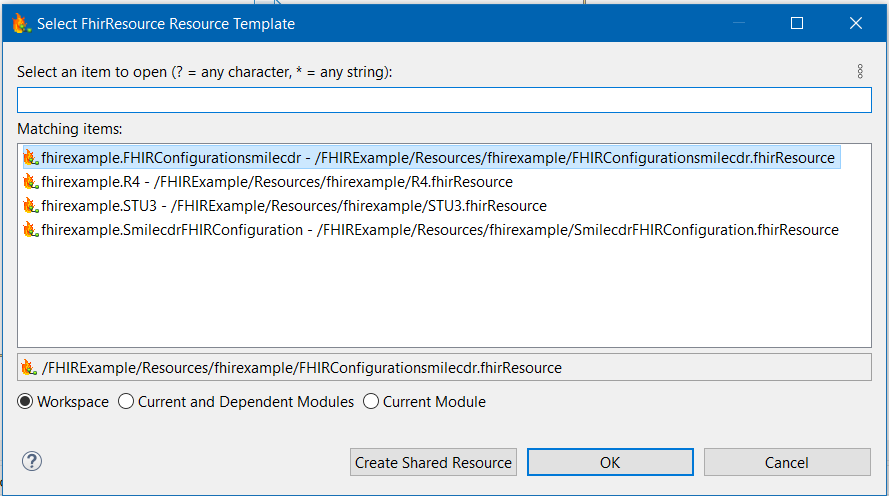Click the fhirexample.STU3 resource flame icon
The image size is (889, 496).
30,206
